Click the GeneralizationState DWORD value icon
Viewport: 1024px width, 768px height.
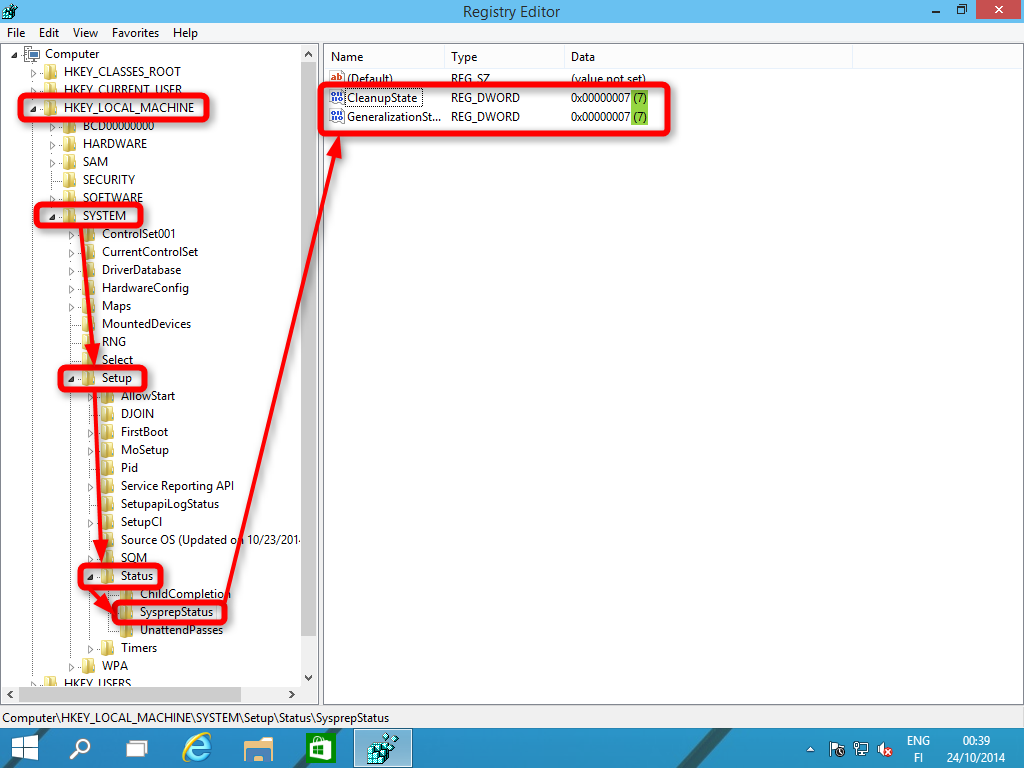337,117
